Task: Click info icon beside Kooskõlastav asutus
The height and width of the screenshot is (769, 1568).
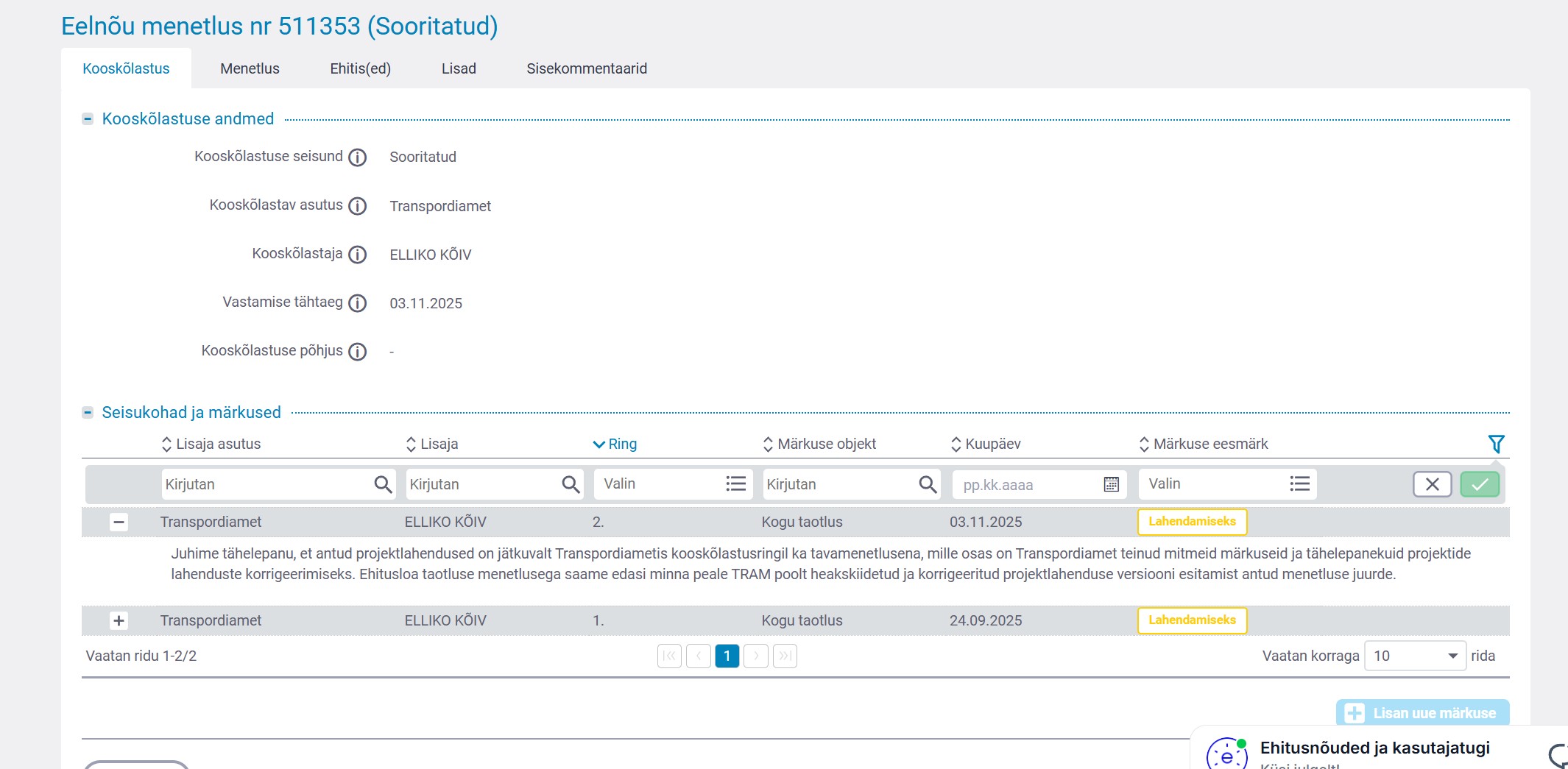Action: [357, 206]
